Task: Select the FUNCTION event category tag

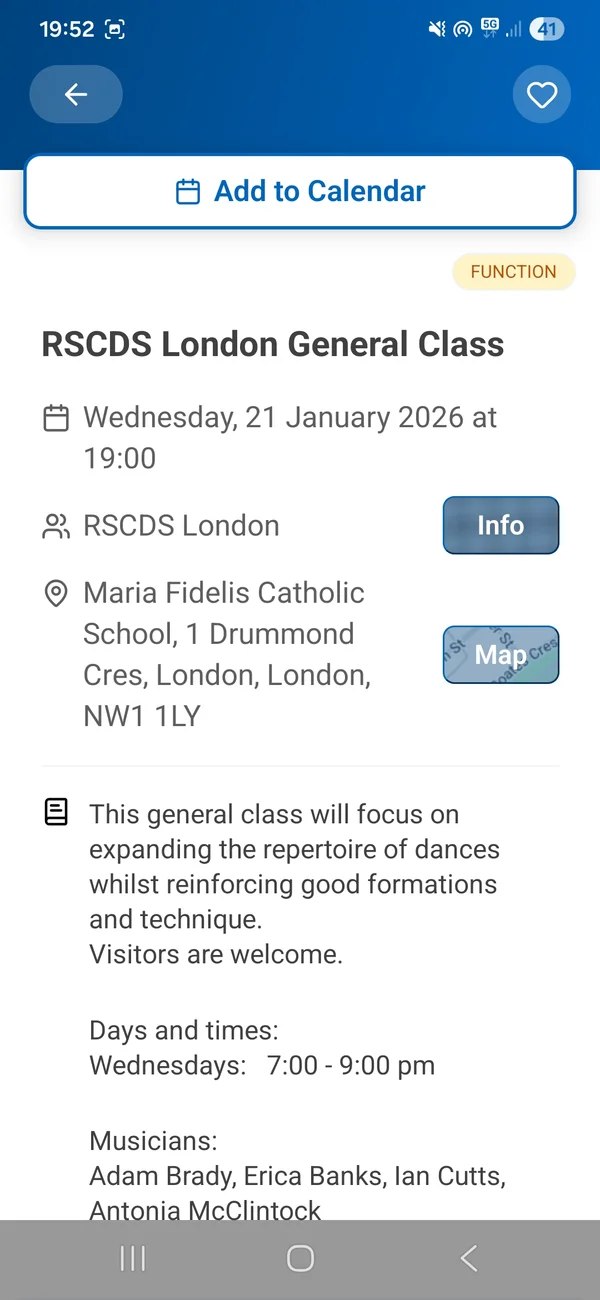Action: tap(514, 271)
